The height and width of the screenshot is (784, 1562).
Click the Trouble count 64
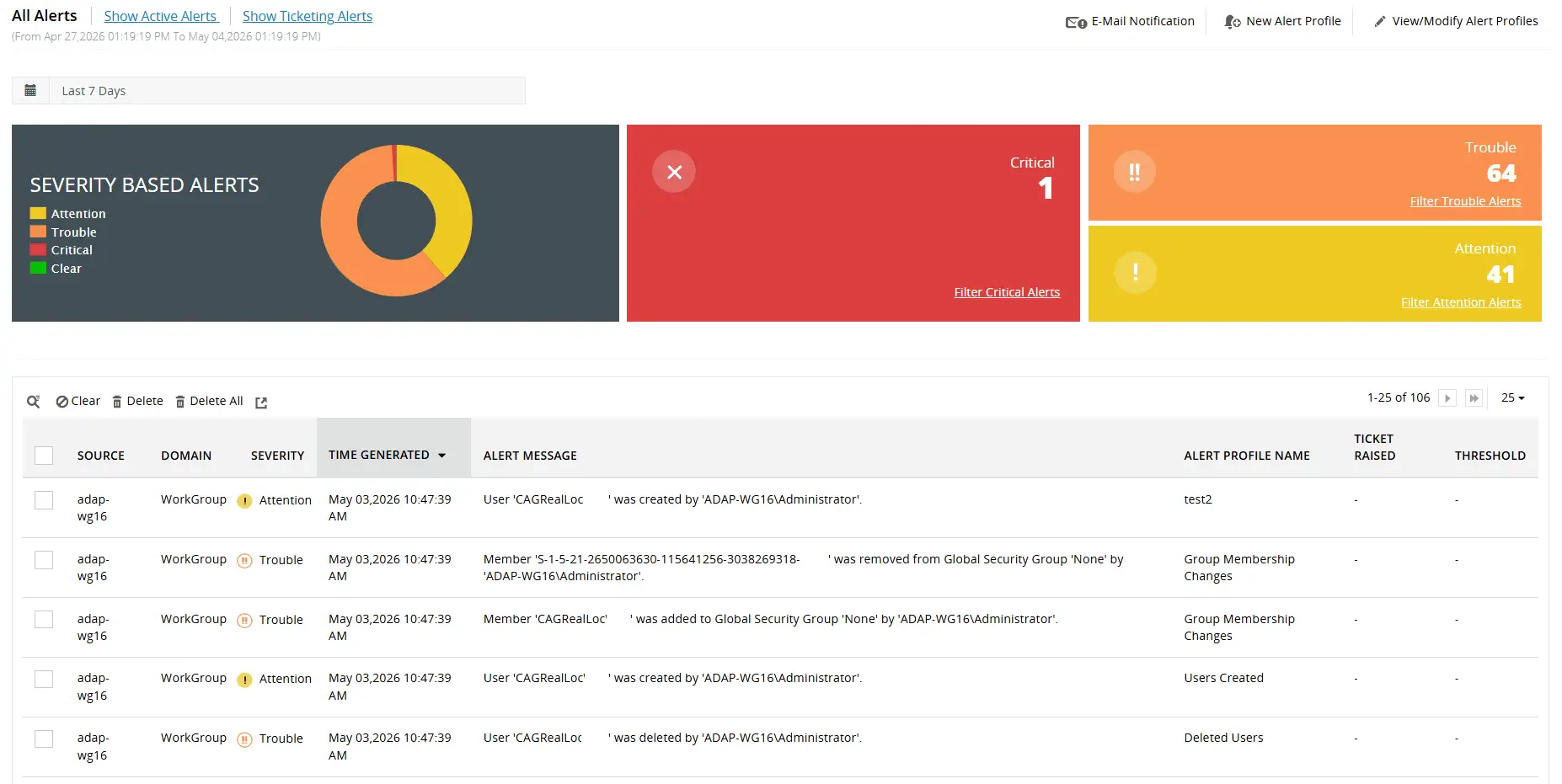[1501, 173]
